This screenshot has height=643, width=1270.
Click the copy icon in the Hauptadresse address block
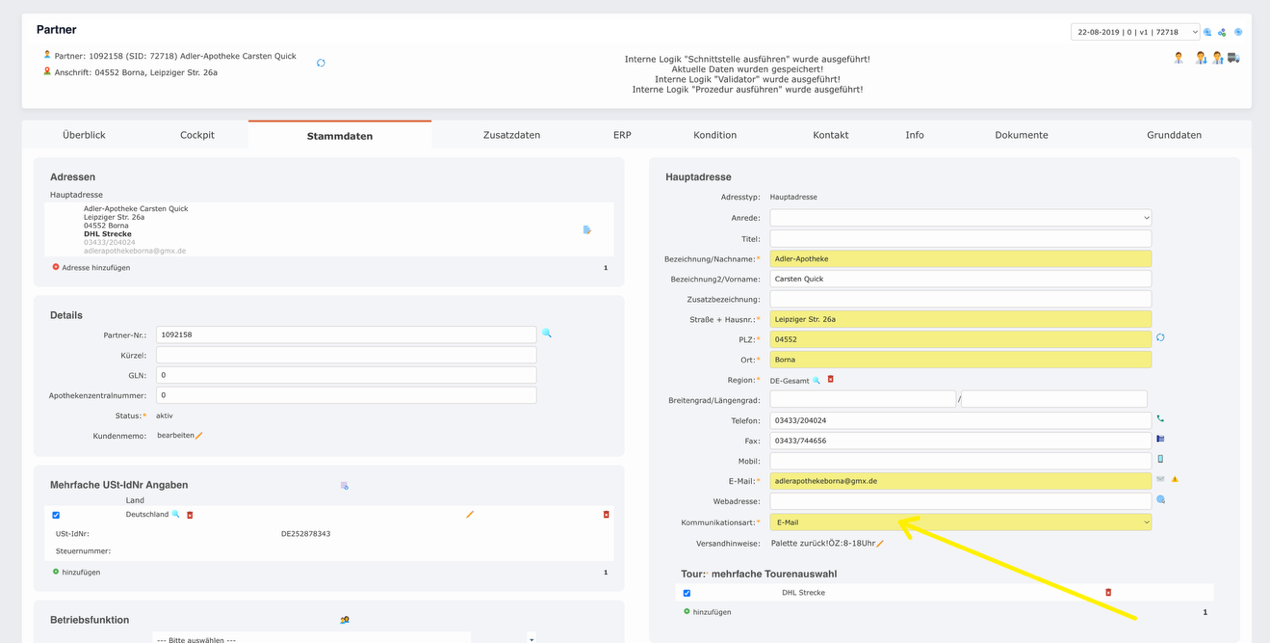[586, 228]
